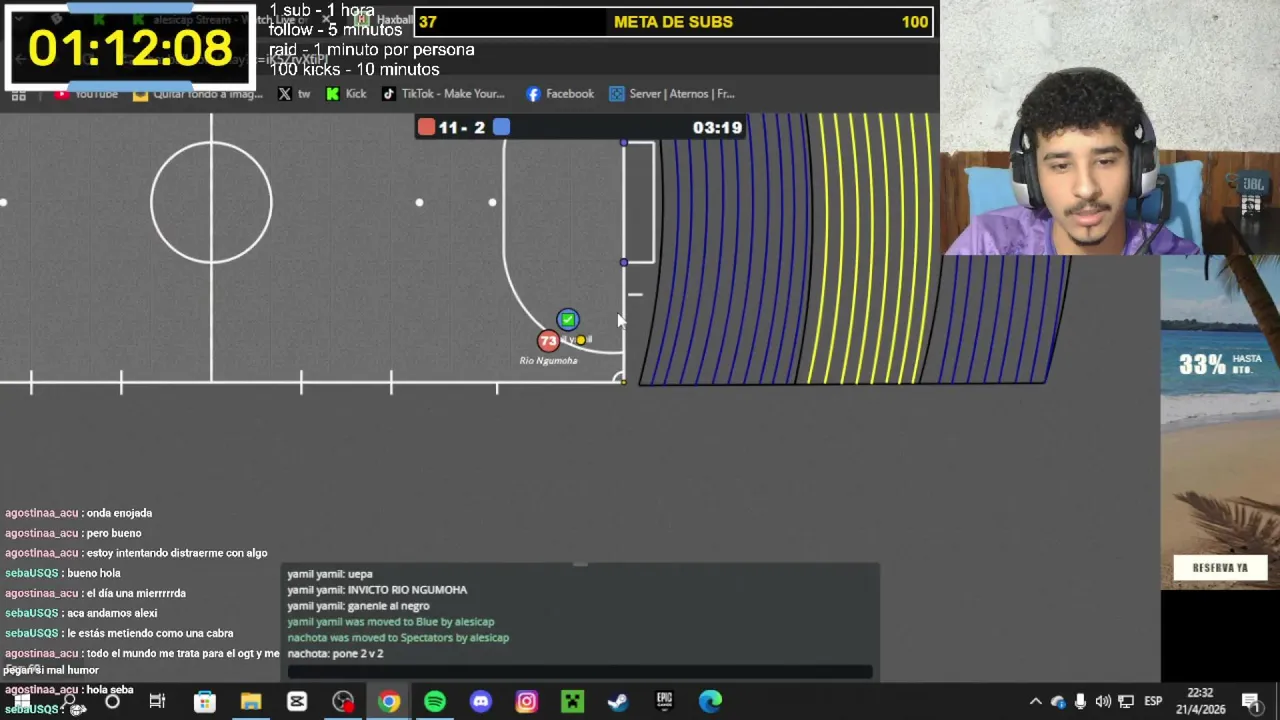This screenshot has width=1280, height=720.
Task: Click the OneDrive cloud tray icon
Action: [1058, 702]
